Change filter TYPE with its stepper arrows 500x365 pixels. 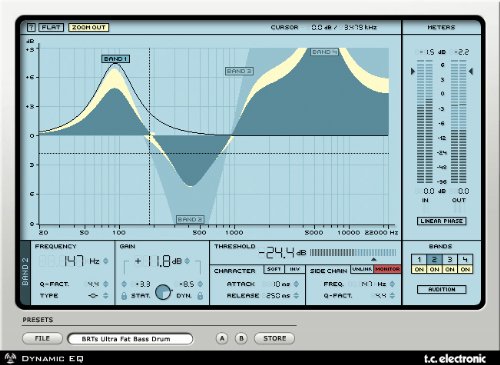(x=106, y=296)
